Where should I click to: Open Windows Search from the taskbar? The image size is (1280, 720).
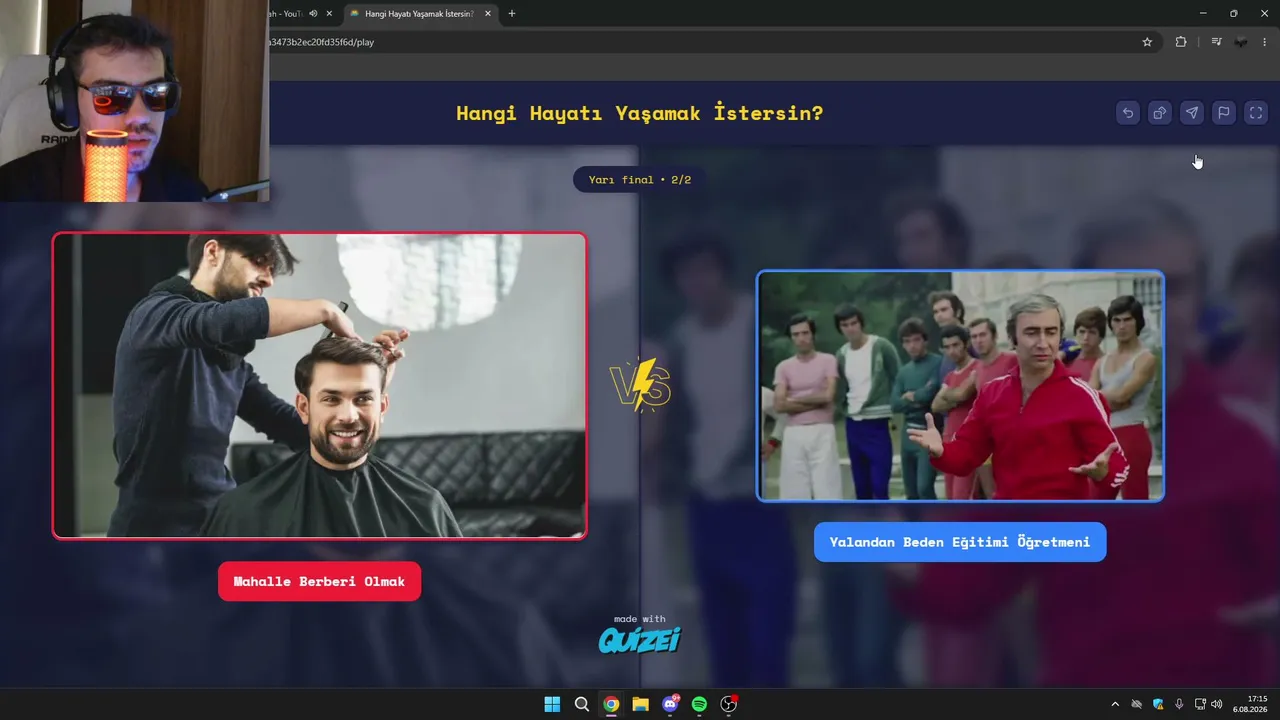(582, 704)
